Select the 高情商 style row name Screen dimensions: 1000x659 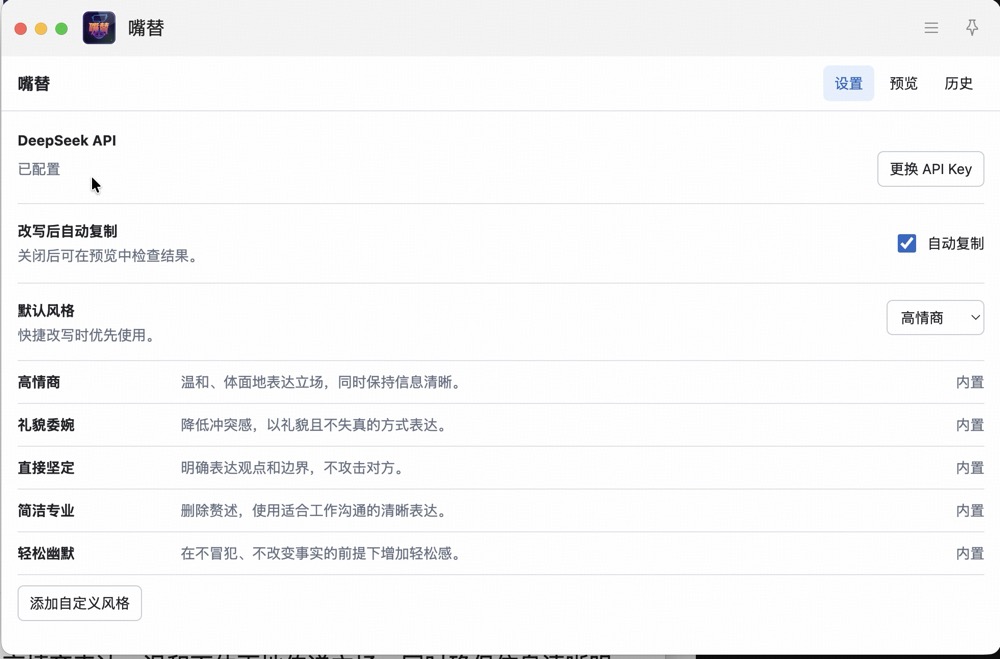pos(39,382)
